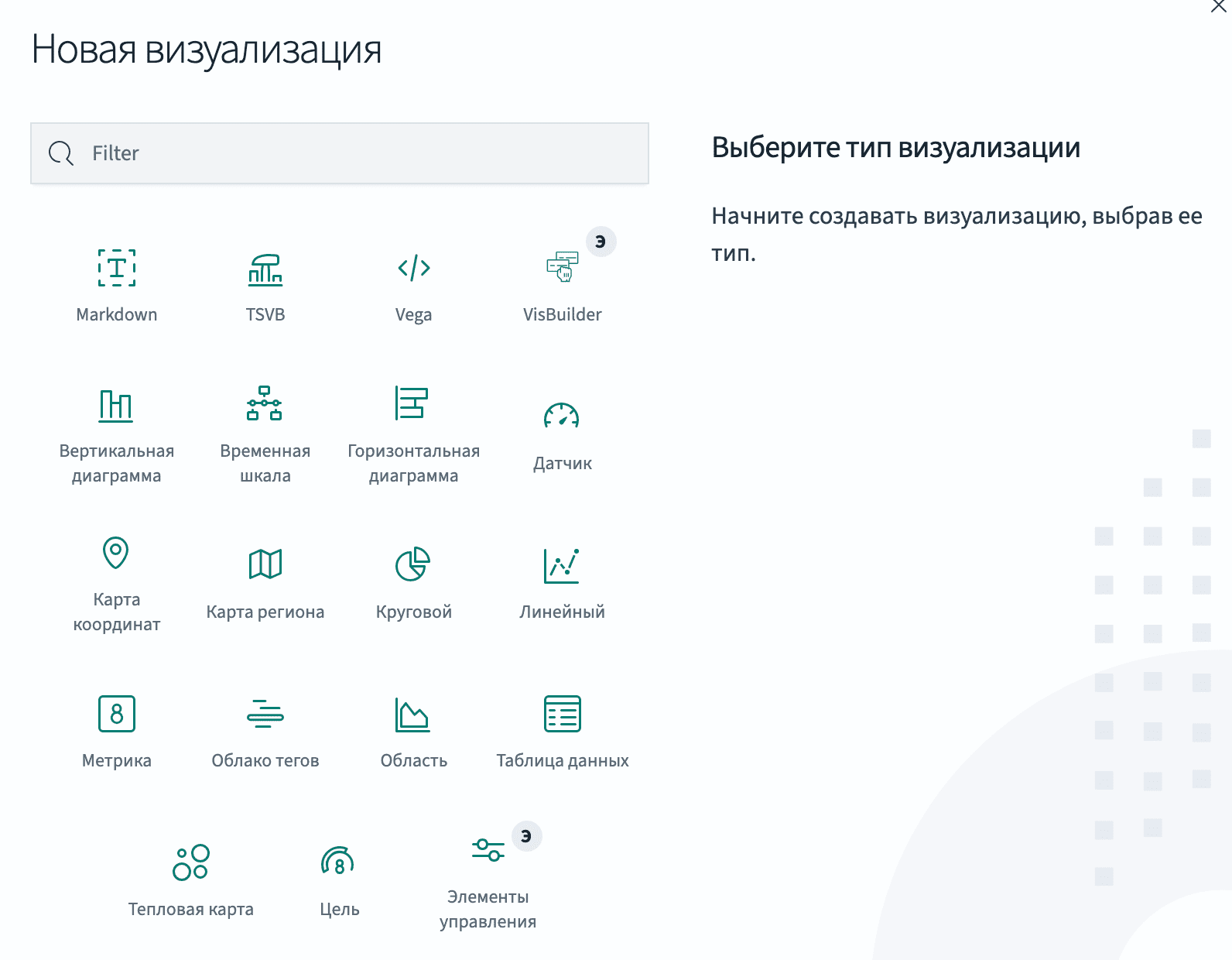Pick the Круговой pie chart icon
Viewport: 1232px width, 960px height.
tap(414, 566)
